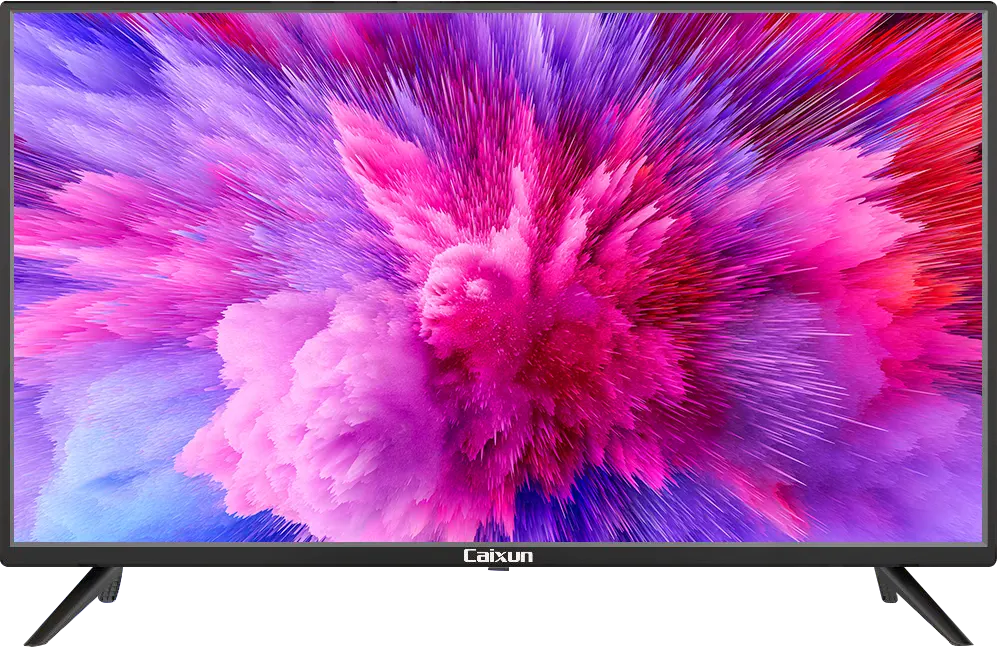Click the IR sensor below Caixun logo
997x647 pixels.
tap(498, 569)
